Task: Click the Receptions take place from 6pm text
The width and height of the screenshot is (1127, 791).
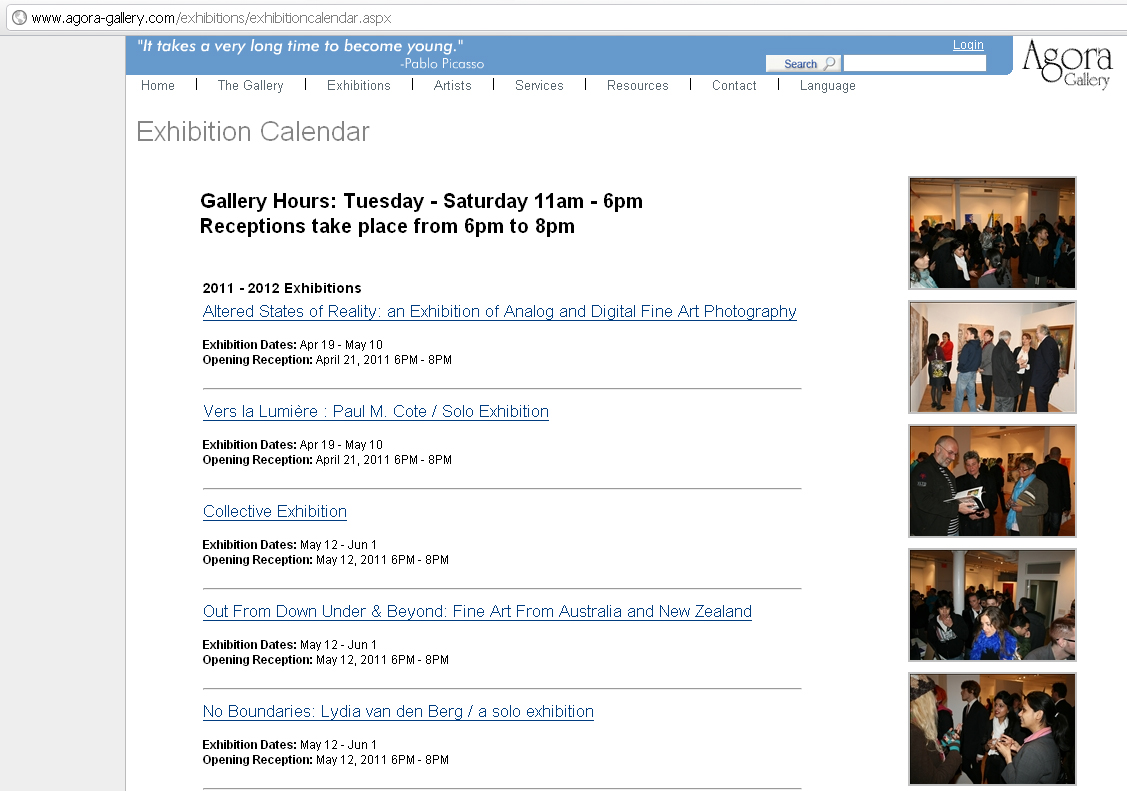Action: pyautogui.click(x=387, y=226)
